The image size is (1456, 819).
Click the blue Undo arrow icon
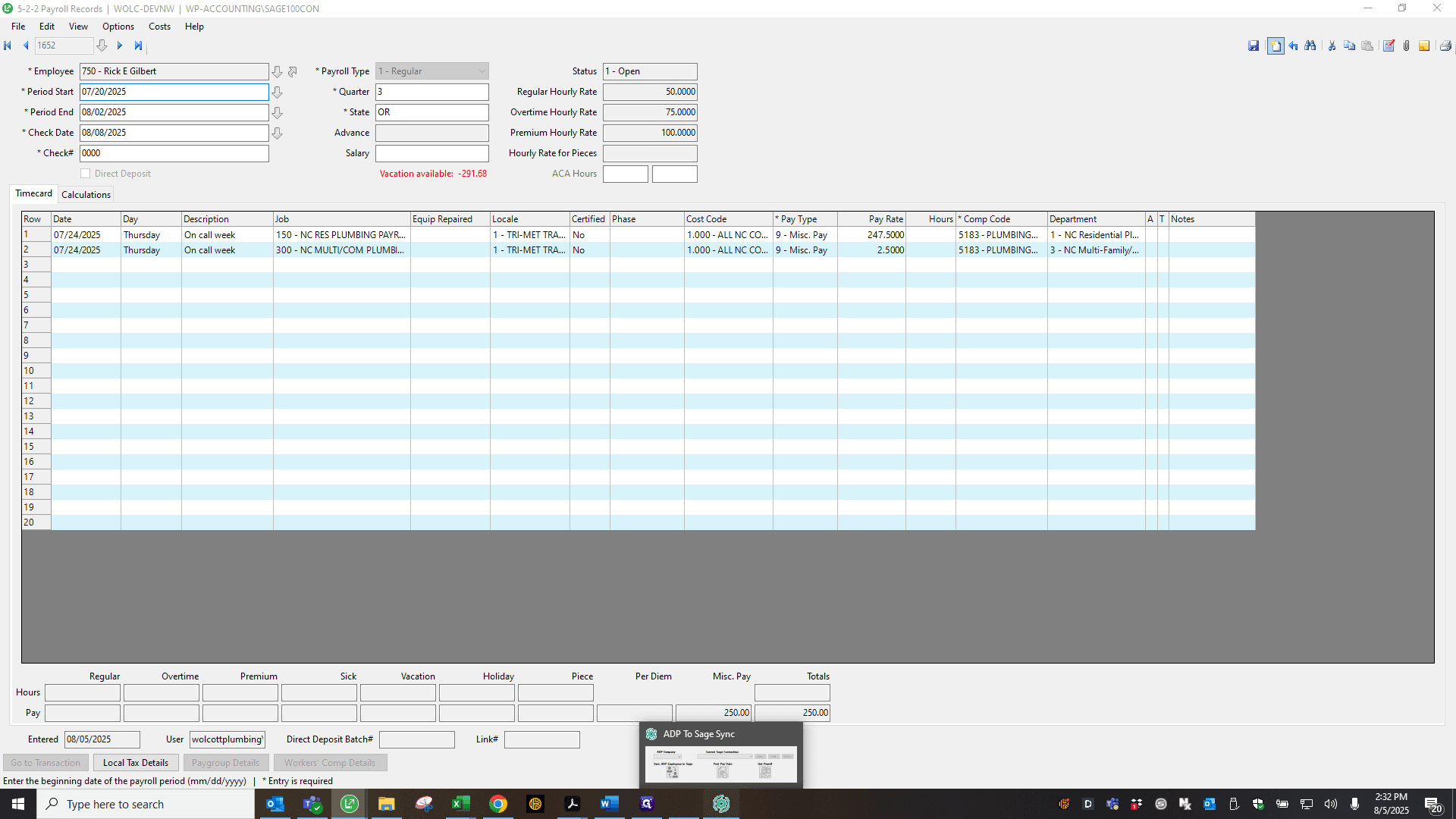click(x=1293, y=46)
